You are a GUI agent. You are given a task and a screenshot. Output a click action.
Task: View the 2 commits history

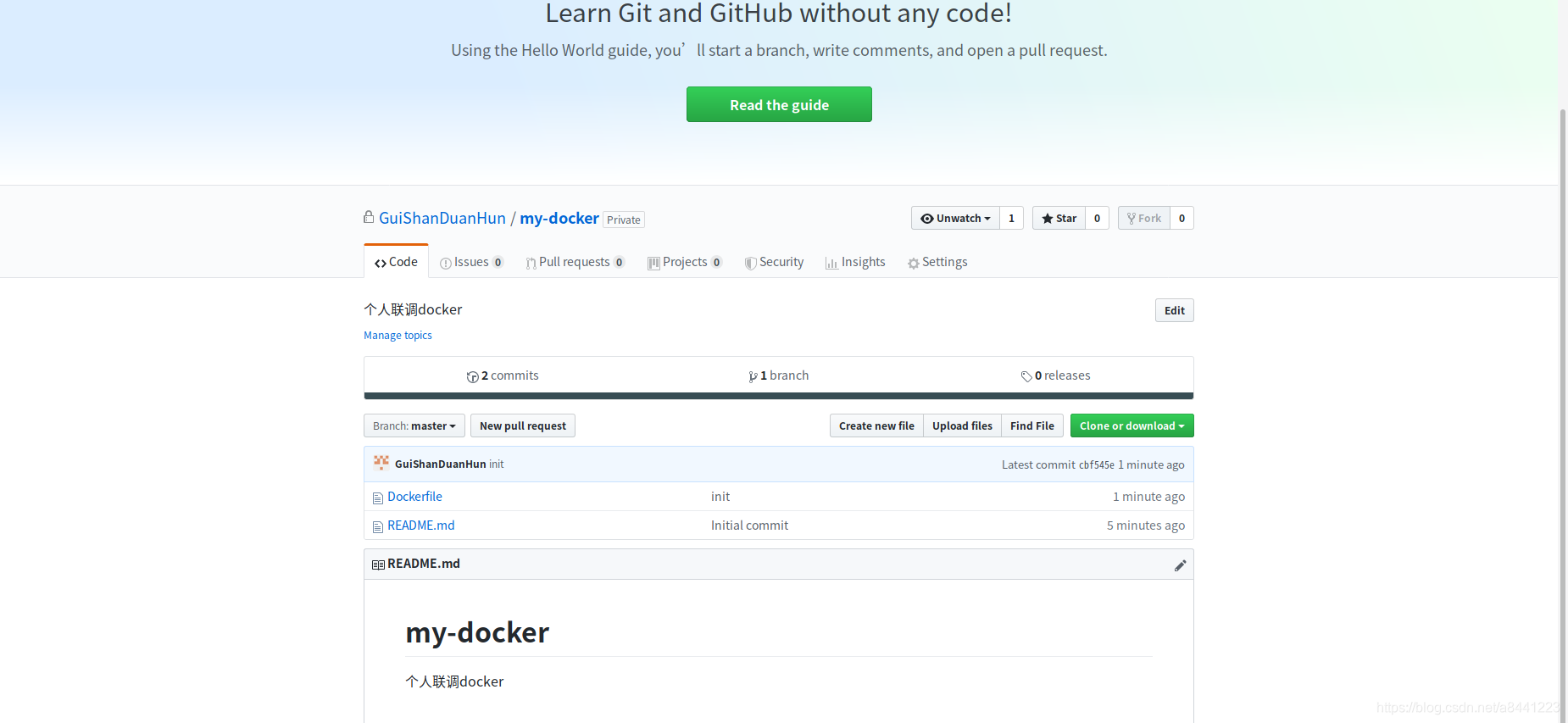(503, 375)
